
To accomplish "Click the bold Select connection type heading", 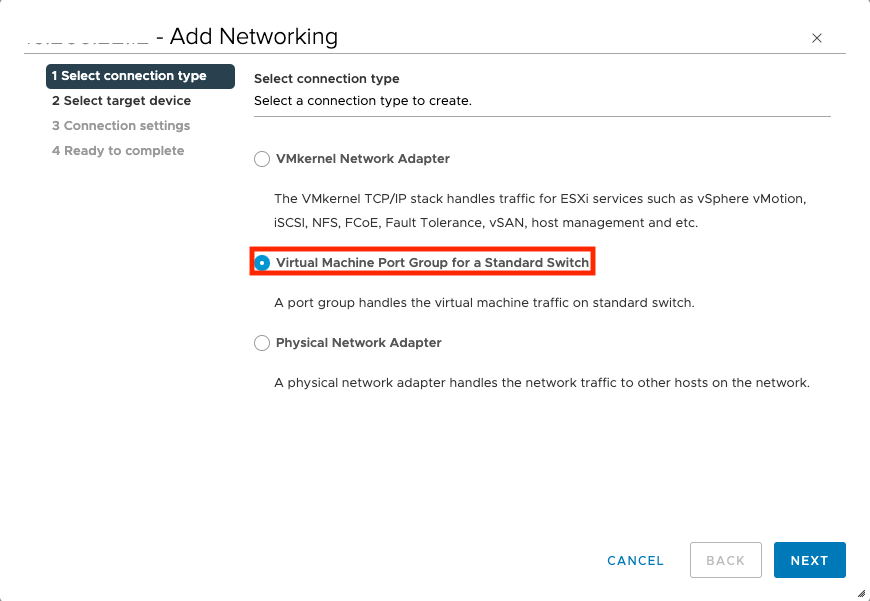I will [326, 79].
